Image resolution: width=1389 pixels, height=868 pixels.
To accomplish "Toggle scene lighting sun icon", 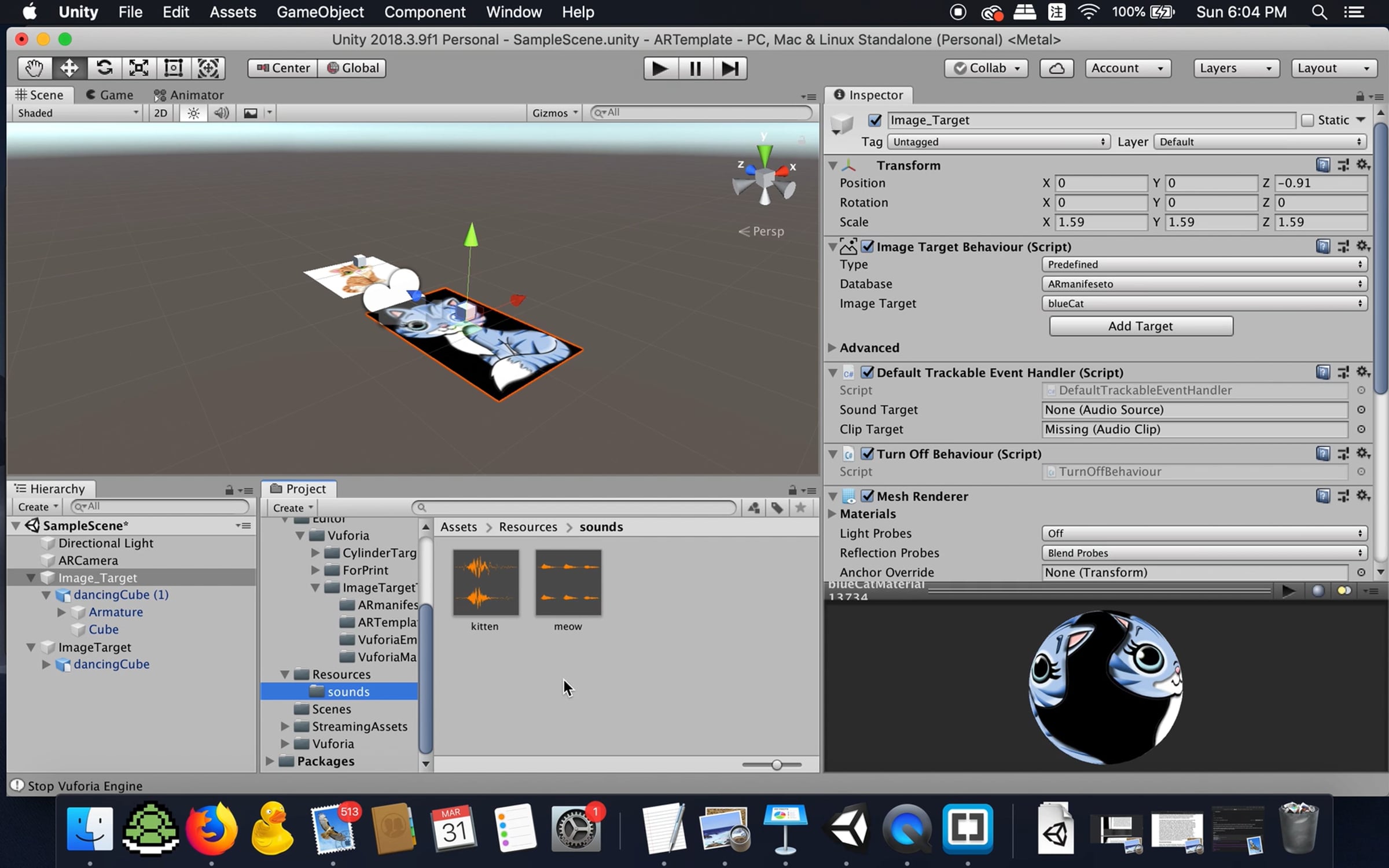I will click(x=193, y=113).
